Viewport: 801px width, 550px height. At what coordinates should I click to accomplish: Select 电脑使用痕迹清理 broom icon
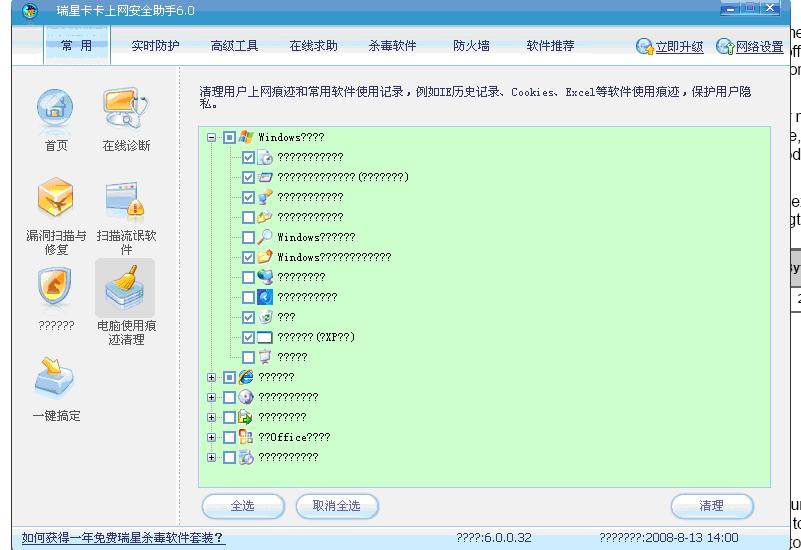click(x=125, y=288)
